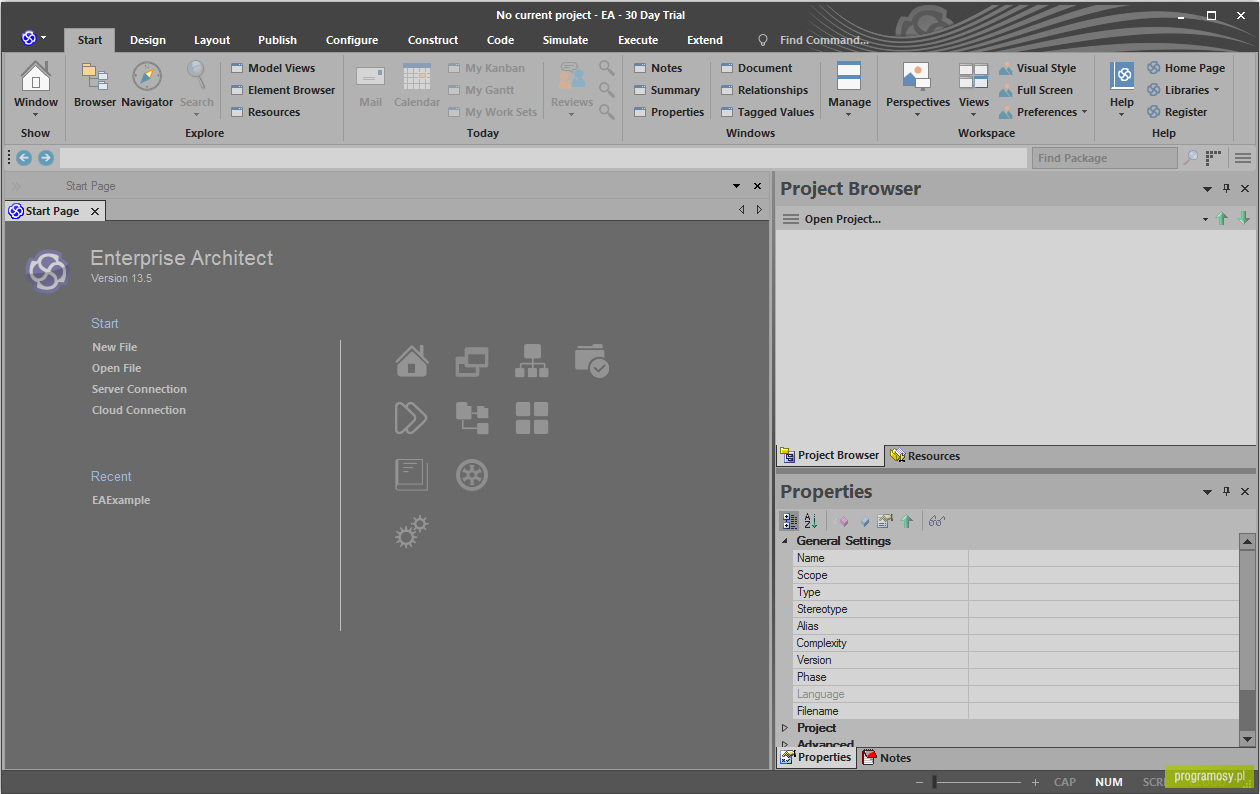This screenshot has width=1260, height=794.
Task: Collapse the General Settings section
Action: [x=785, y=541]
